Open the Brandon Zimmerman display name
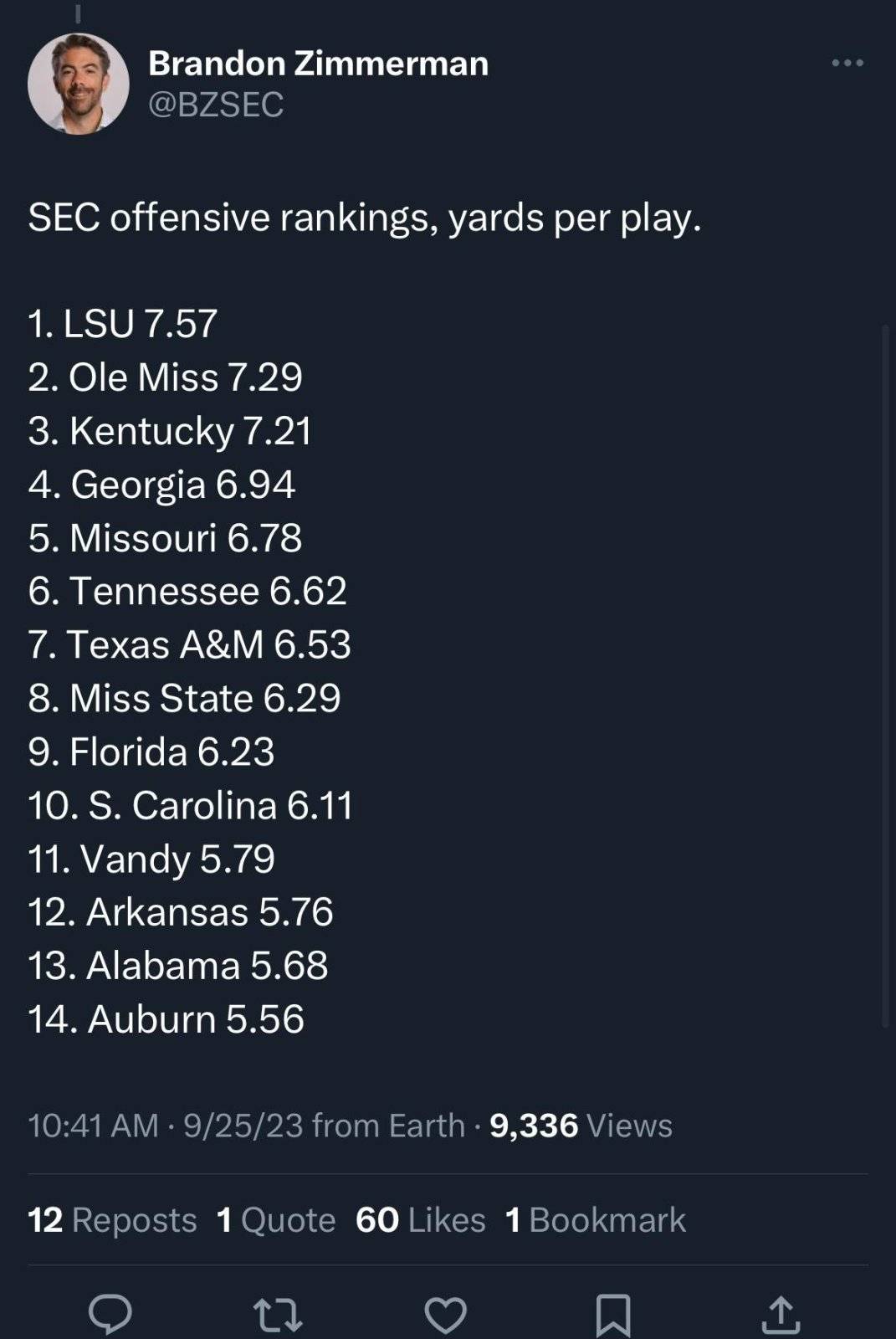 [318, 64]
